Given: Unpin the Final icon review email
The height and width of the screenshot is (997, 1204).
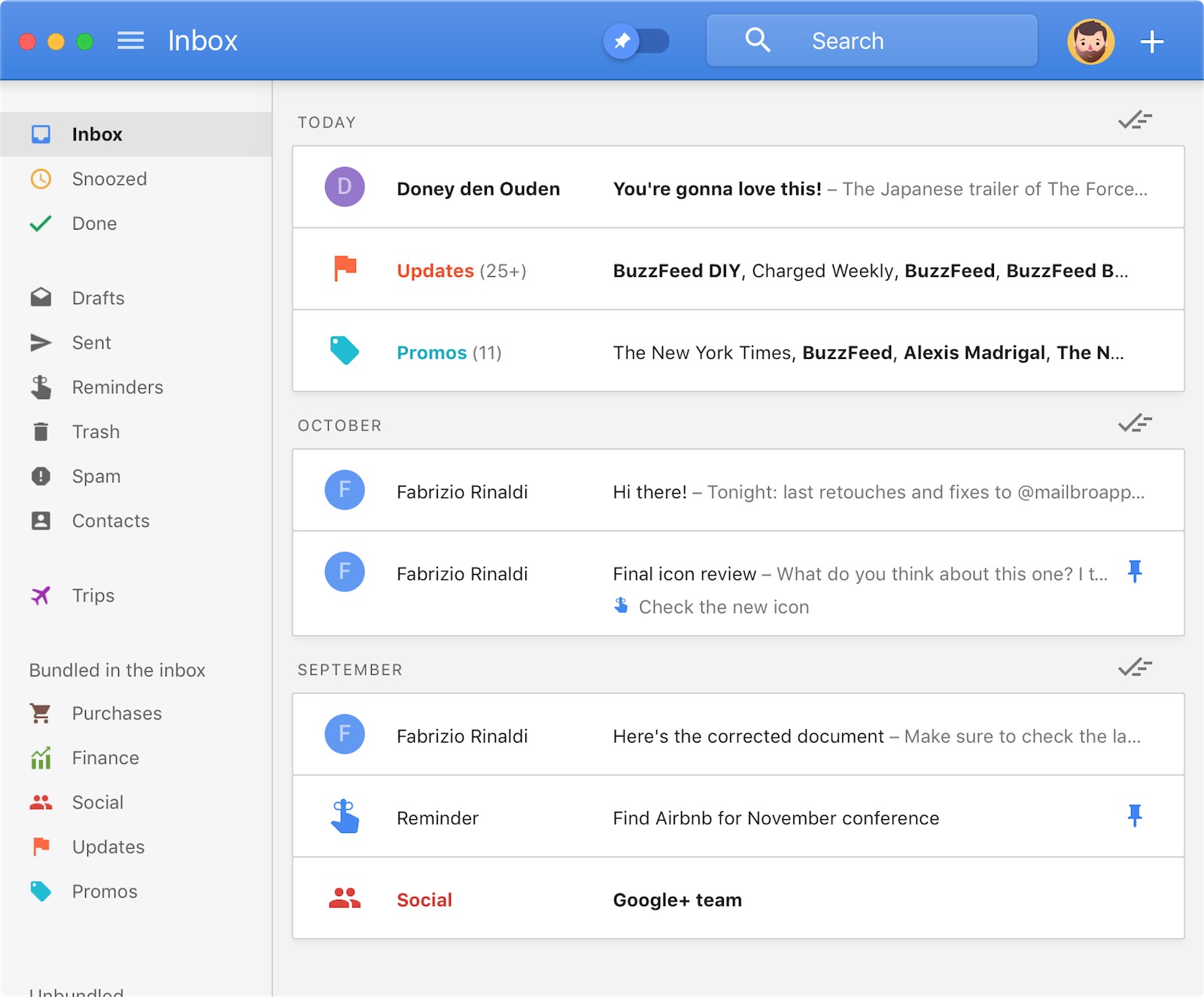Looking at the screenshot, I should coord(1135,572).
